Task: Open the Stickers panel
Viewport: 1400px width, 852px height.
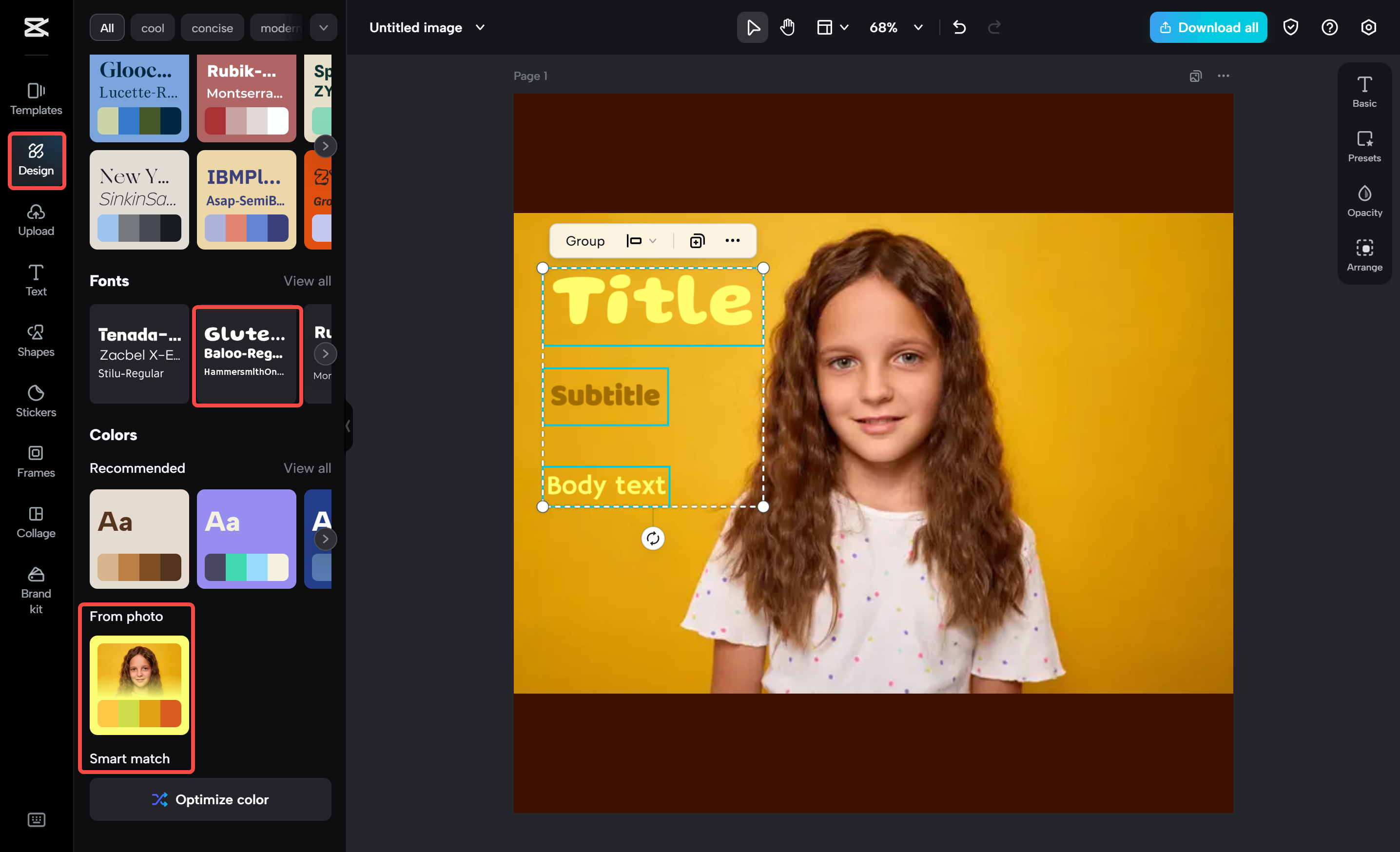Action: pyautogui.click(x=36, y=401)
